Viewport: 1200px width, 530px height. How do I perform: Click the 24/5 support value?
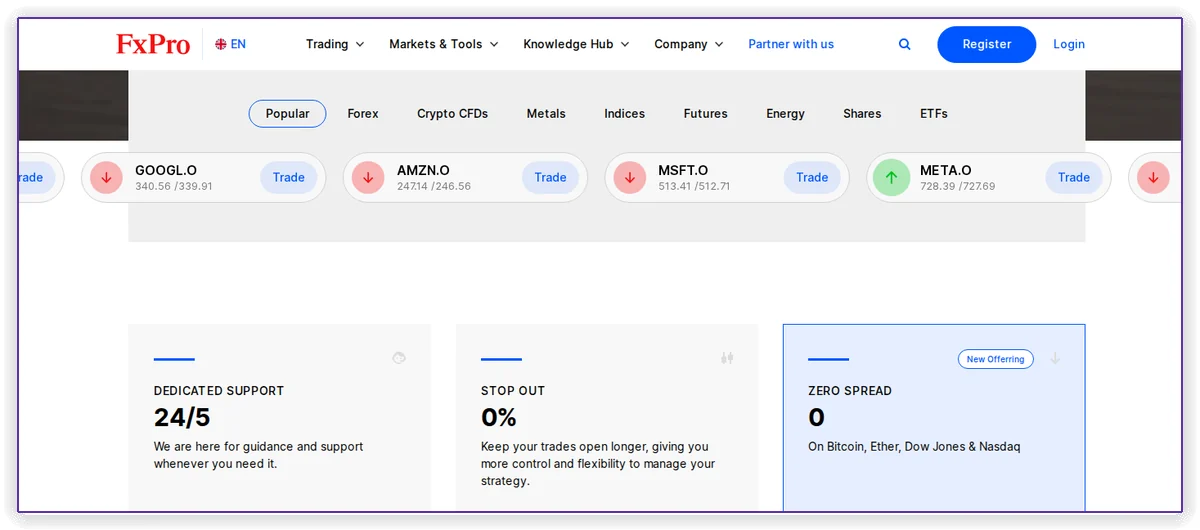click(182, 417)
